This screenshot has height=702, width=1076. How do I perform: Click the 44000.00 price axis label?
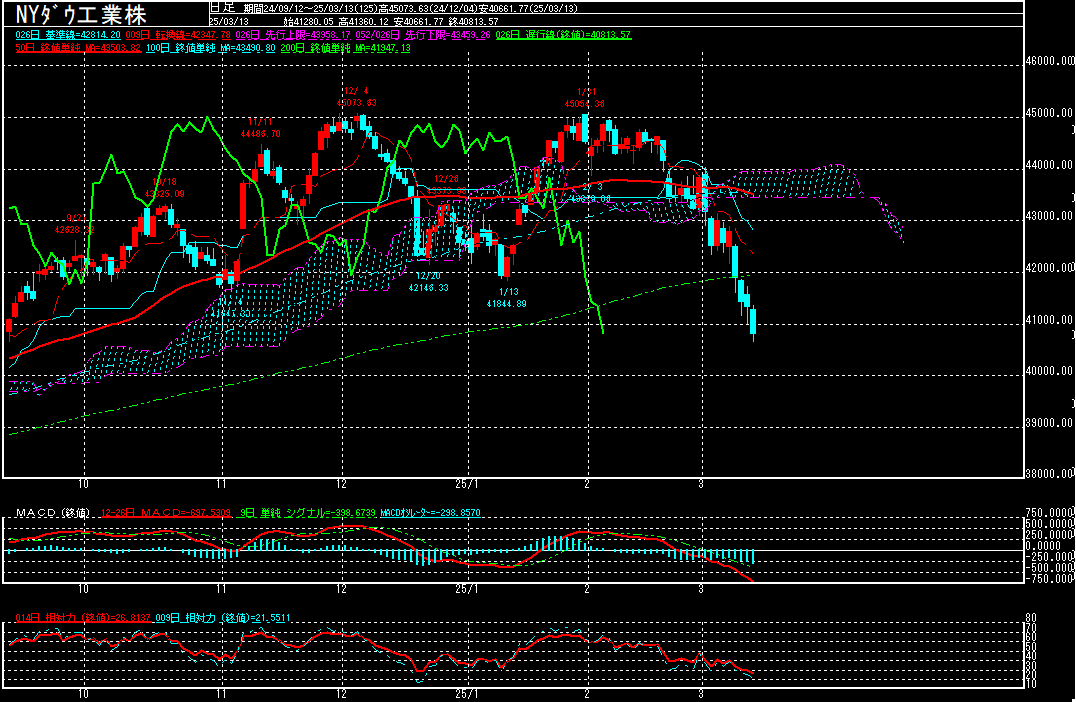[x=1049, y=165]
